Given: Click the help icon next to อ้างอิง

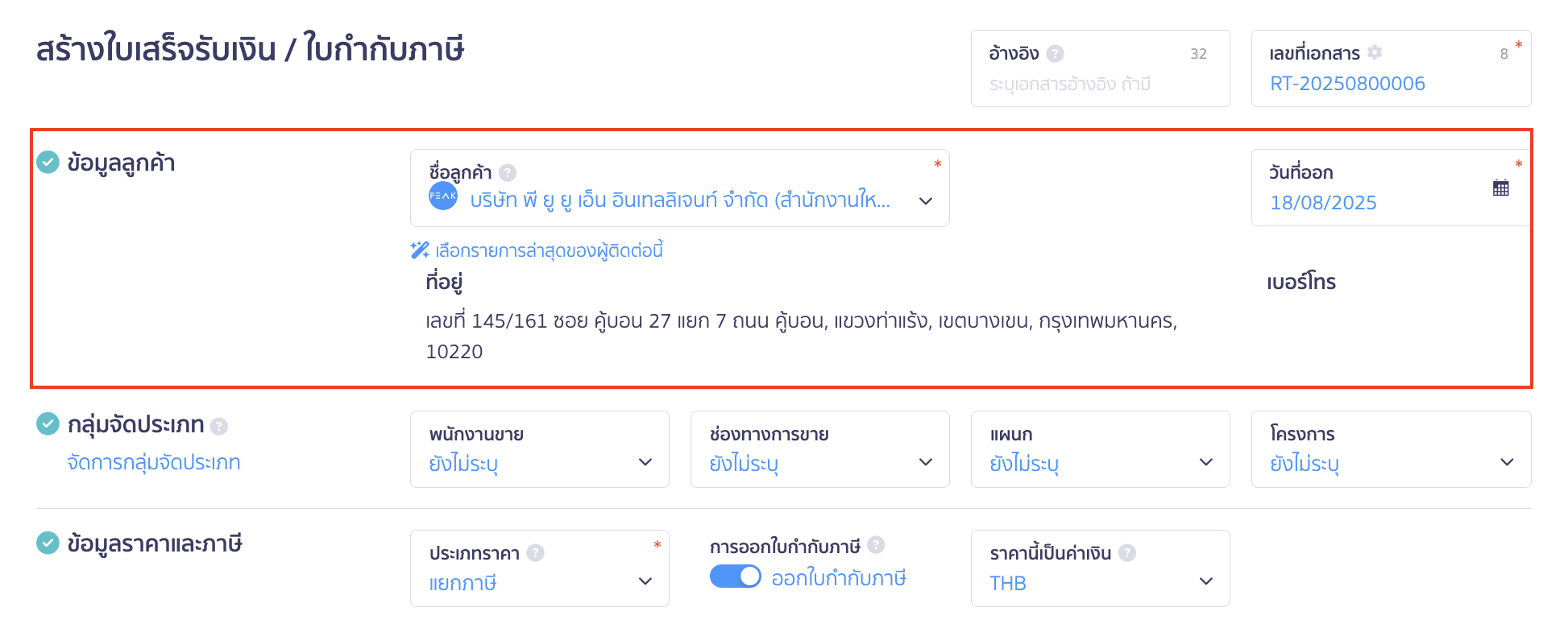Looking at the screenshot, I should pyautogui.click(x=1054, y=53).
